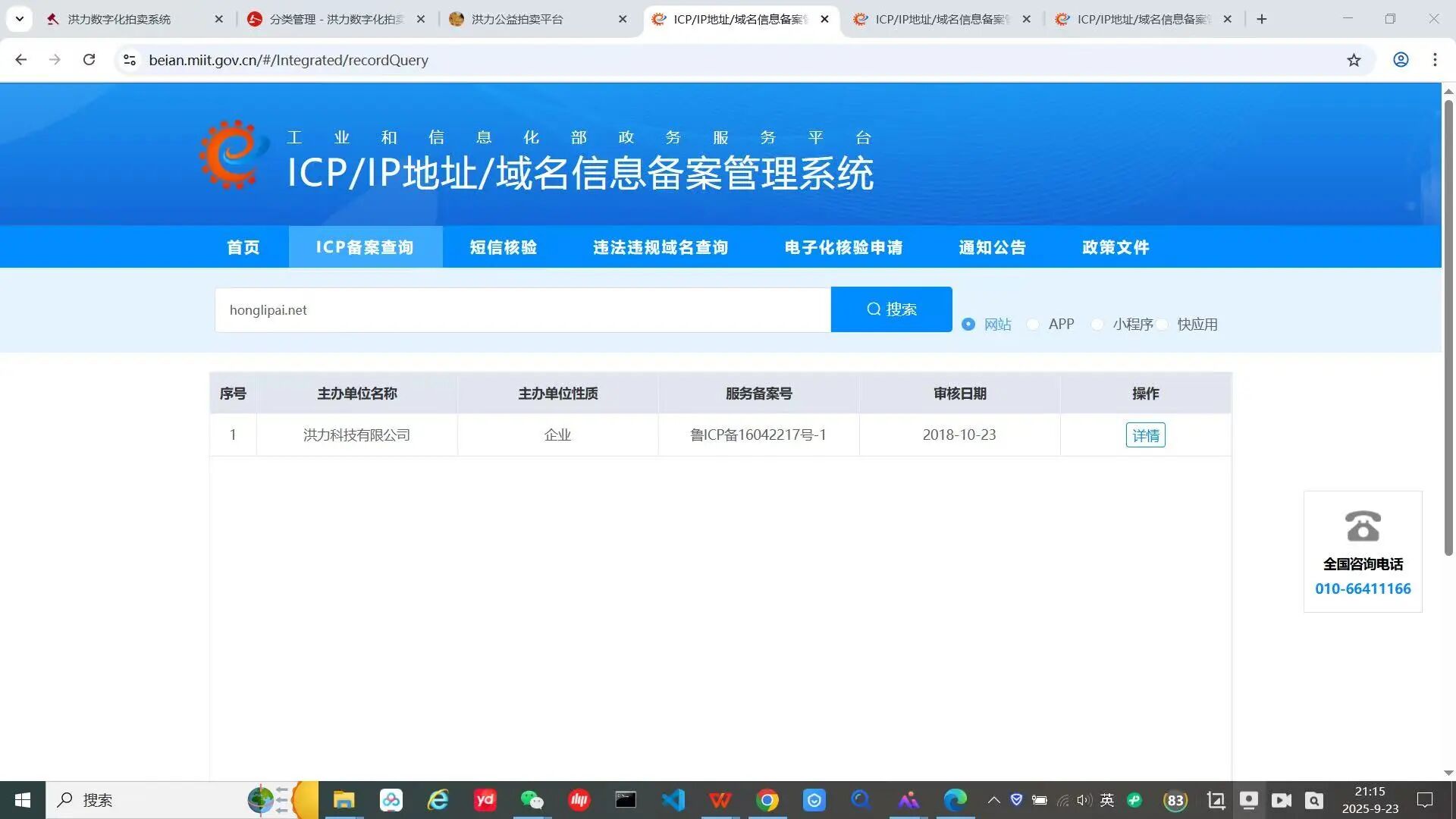The image size is (1456, 819).
Task: Launch Visual Studio Code from taskbar
Action: pos(673,800)
